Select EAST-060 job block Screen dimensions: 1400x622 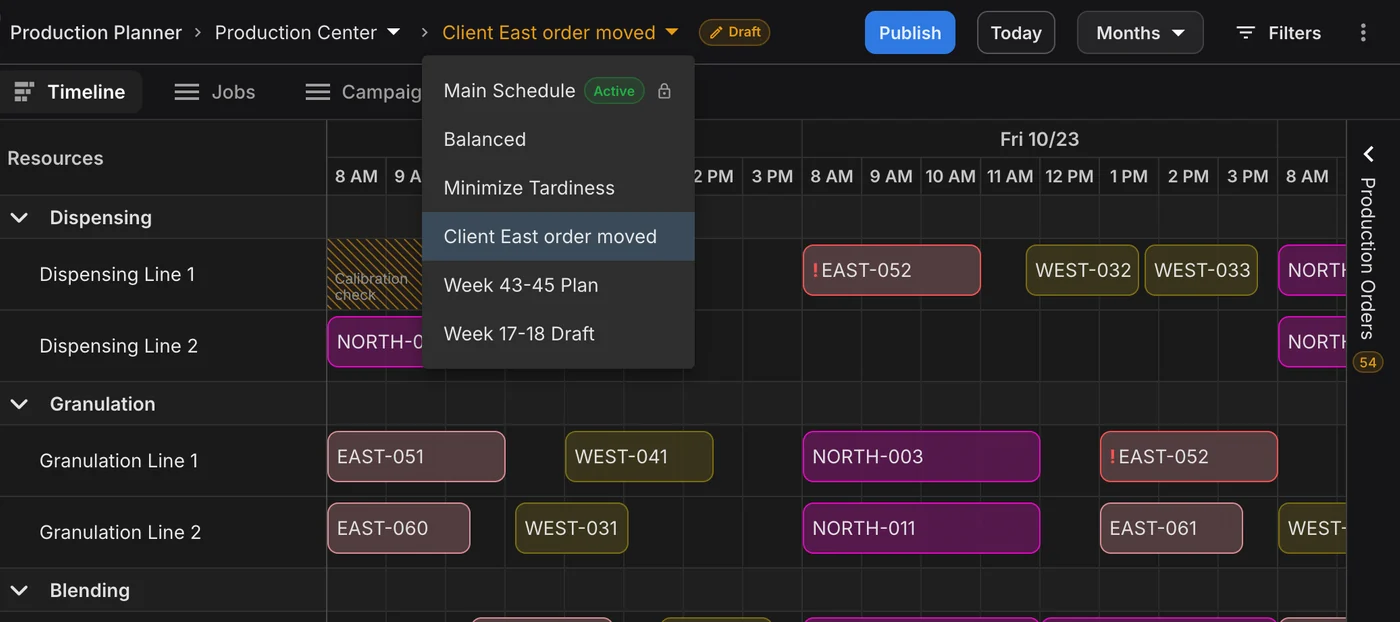(399, 528)
